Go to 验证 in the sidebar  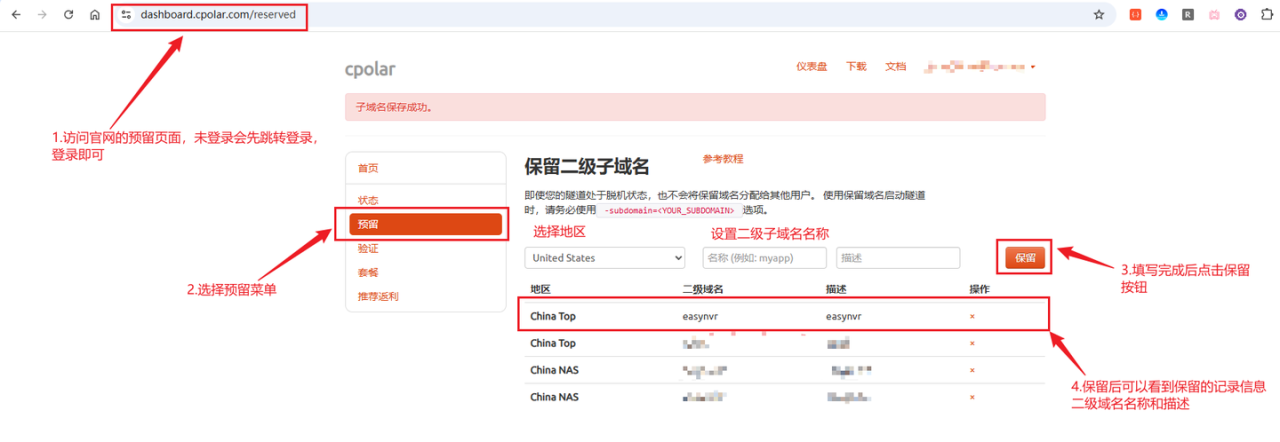(368, 248)
